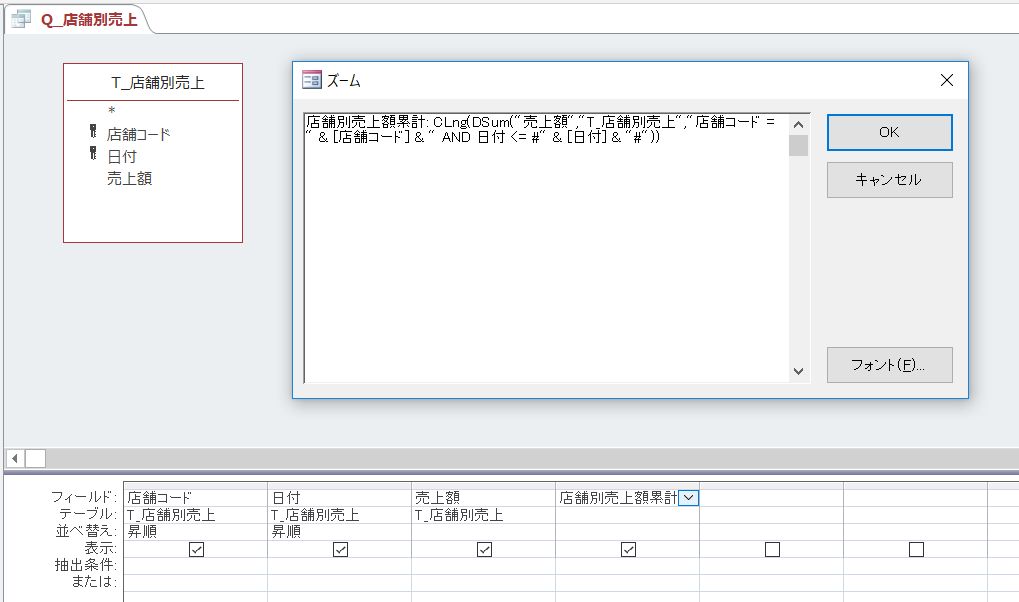Uncheck 表示 checkbox for 売上額 column

pyautogui.click(x=484, y=549)
